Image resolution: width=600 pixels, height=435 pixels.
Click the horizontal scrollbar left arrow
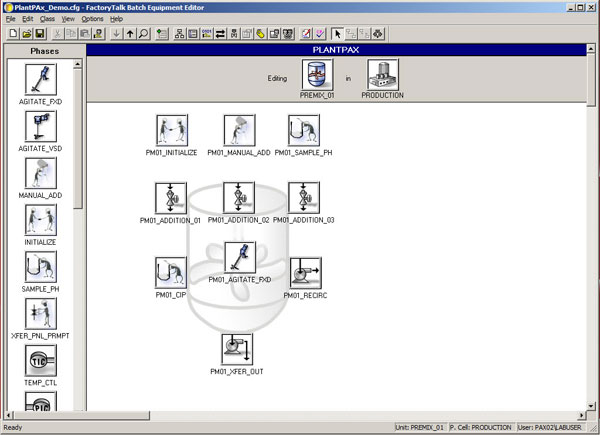(8, 415)
